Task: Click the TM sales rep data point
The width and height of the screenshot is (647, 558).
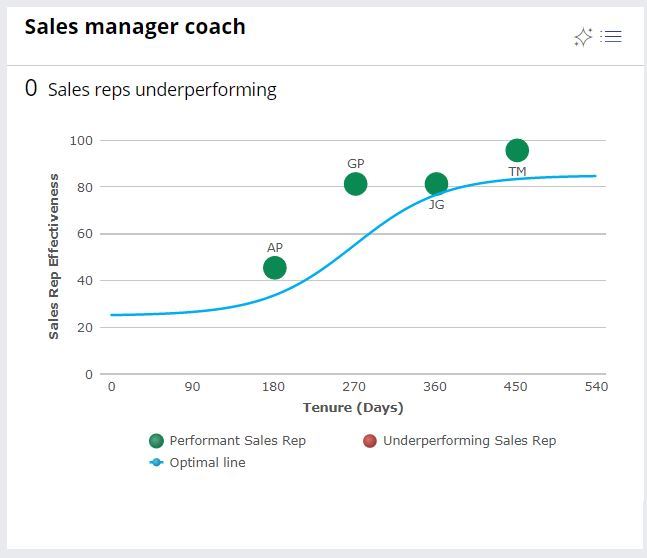Action: [x=517, y=151]
